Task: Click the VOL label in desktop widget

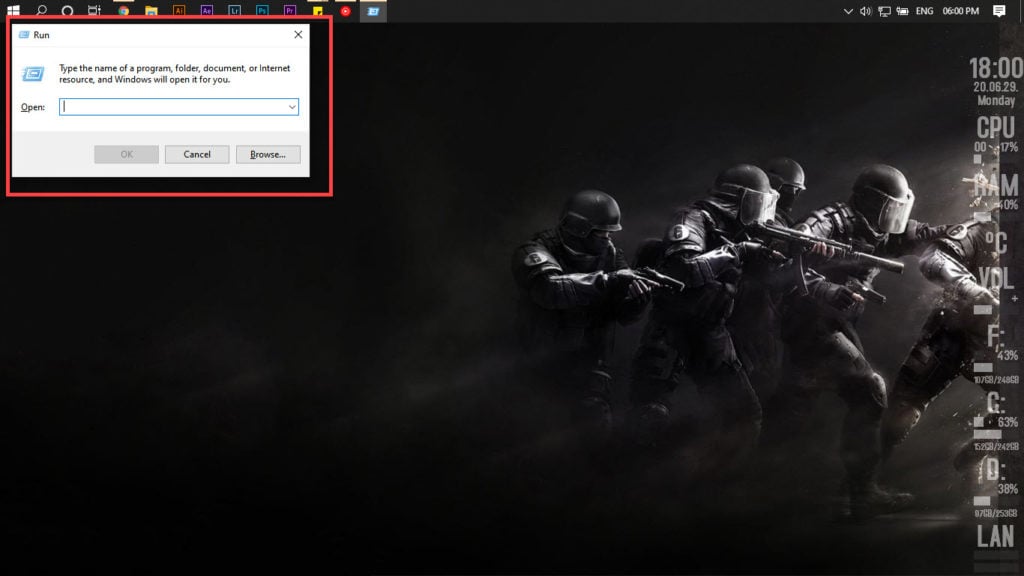Action: click(996, 280)
